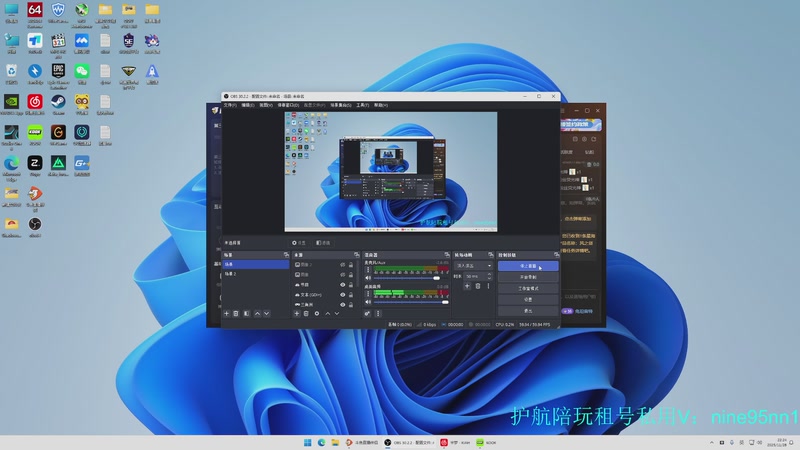This screenshot has height=450, width=800.
Task: Mute the Mic/Aux speaker icon
Action: pos(368,278)
